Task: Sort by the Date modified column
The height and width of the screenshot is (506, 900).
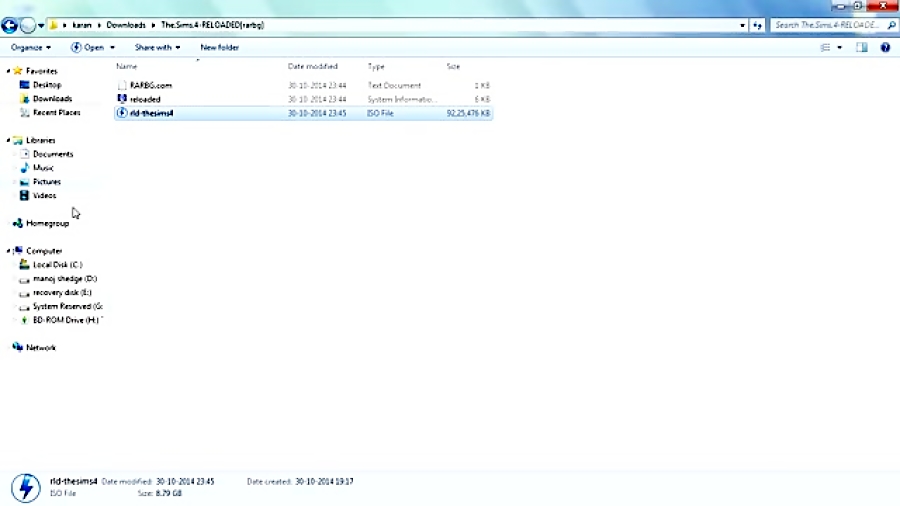Action: click(x=313, y=67)
